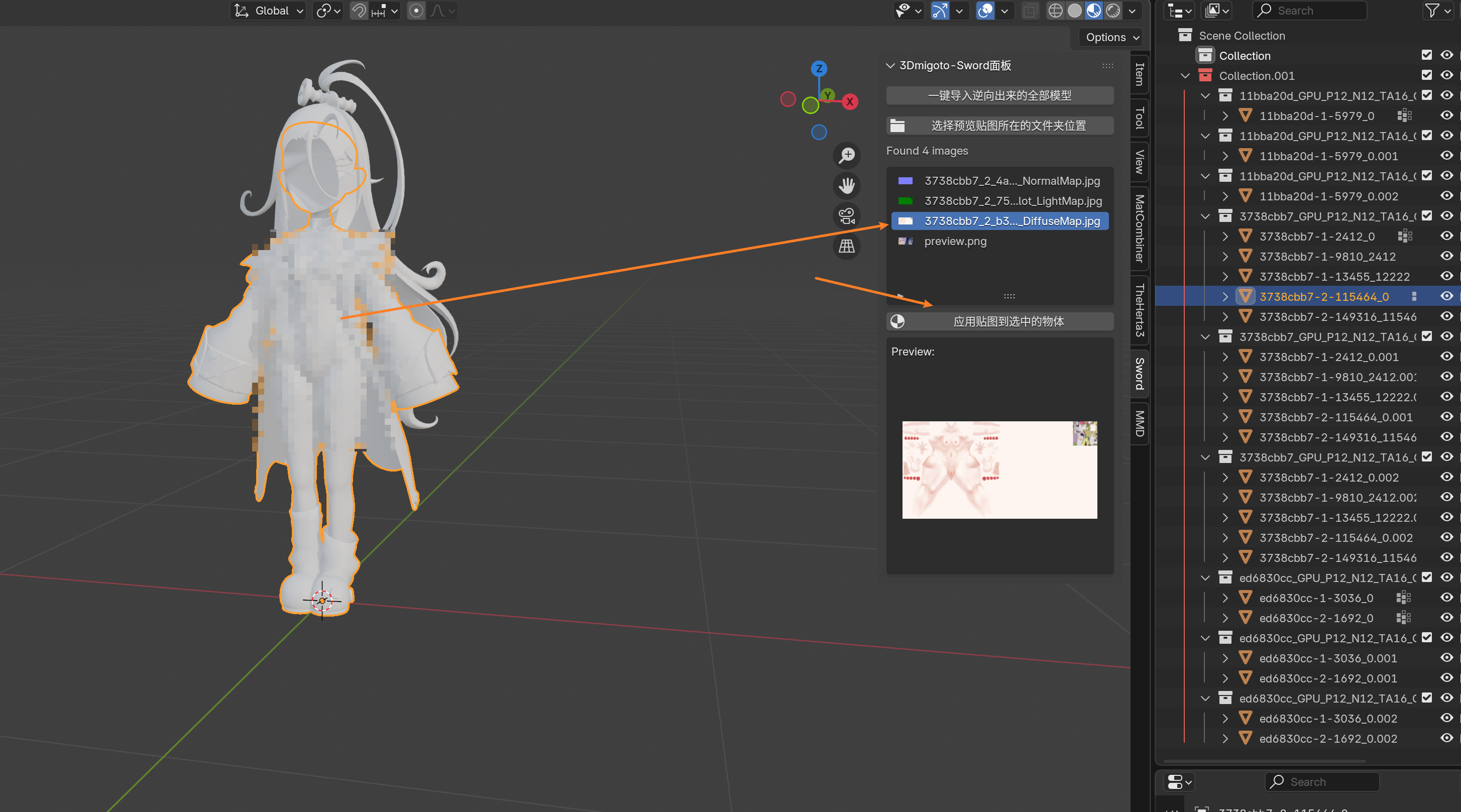Image resolution: width=1461 pixels, height=812 pixels.
Task: Click the pan view hand icon
Action: point(847,185)
